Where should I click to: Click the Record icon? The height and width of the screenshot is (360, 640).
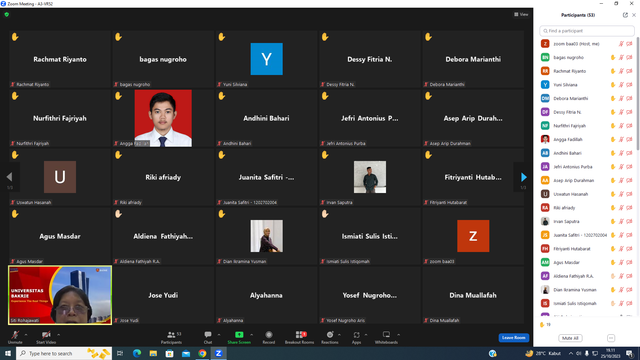pos(269,335)
